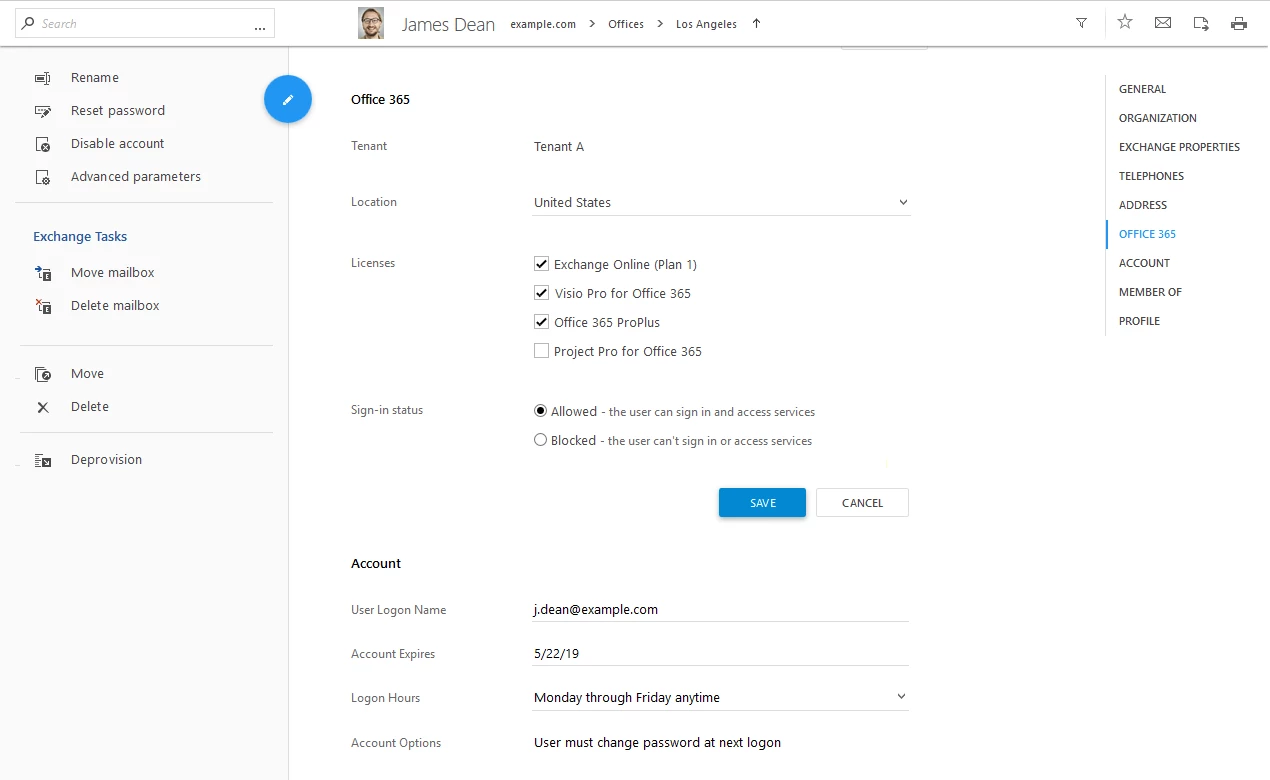Jump to the Profile section
Viewport: 1270px width, 780px height.
pyautogui.click(x=1139, y=321)
